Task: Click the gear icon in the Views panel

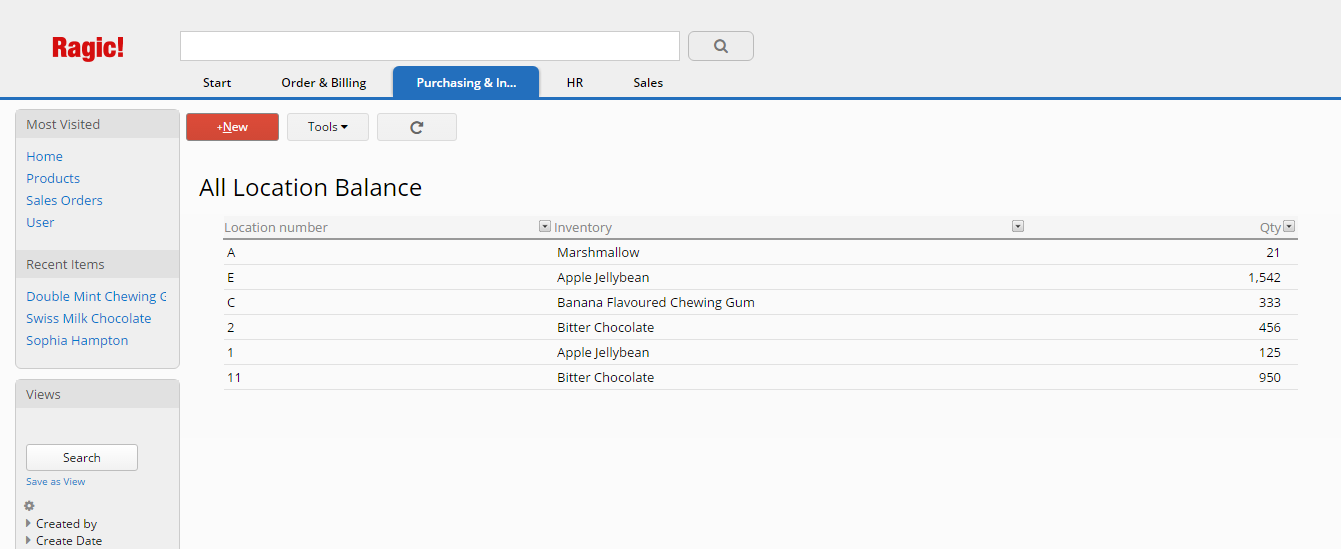Action: [x=30, y=506]
